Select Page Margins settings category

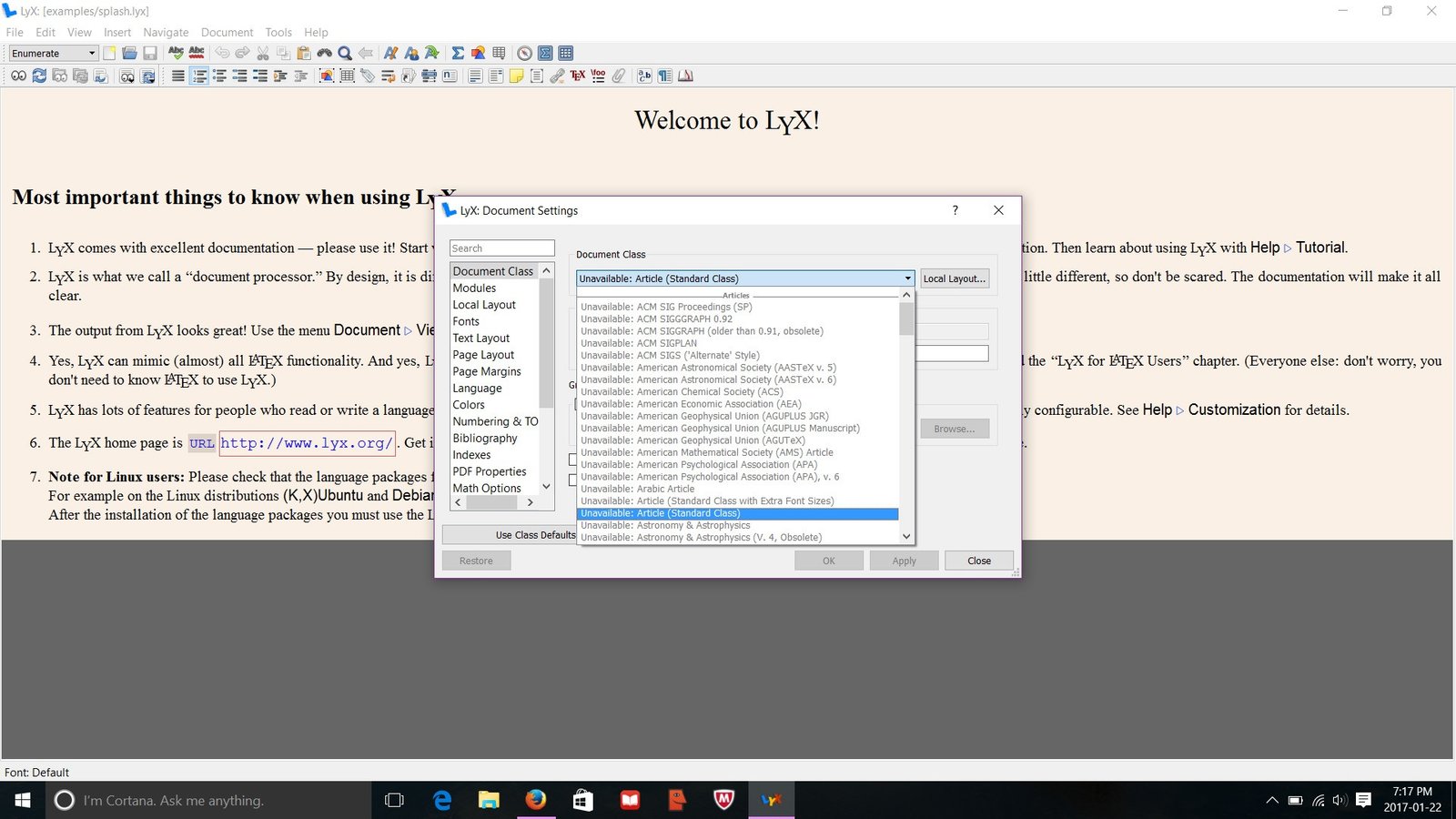pyautogui.click(x=487, y=371)
